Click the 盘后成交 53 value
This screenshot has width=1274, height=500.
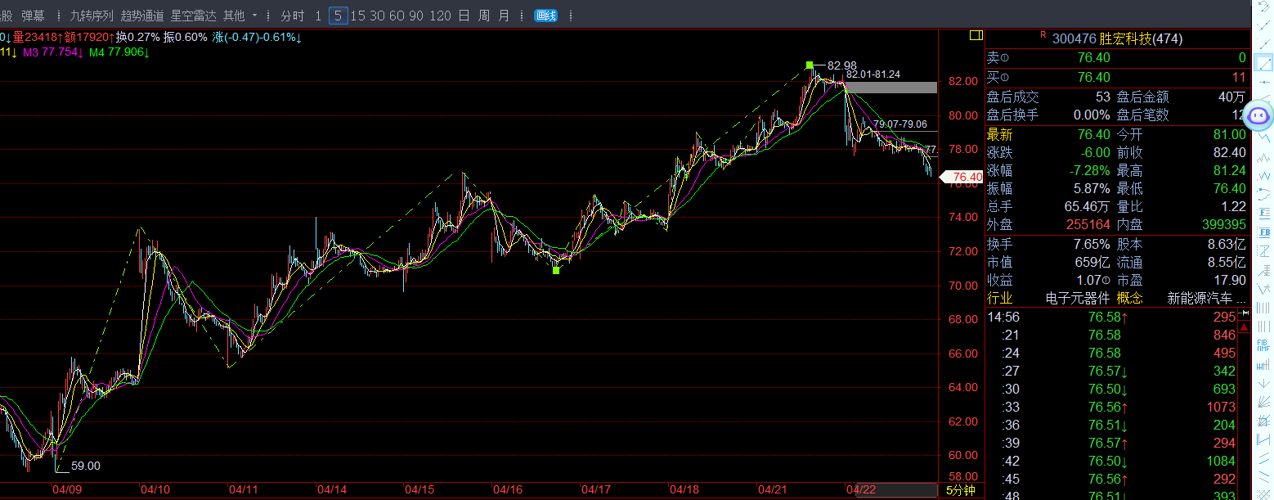[x=1102, y=97]
